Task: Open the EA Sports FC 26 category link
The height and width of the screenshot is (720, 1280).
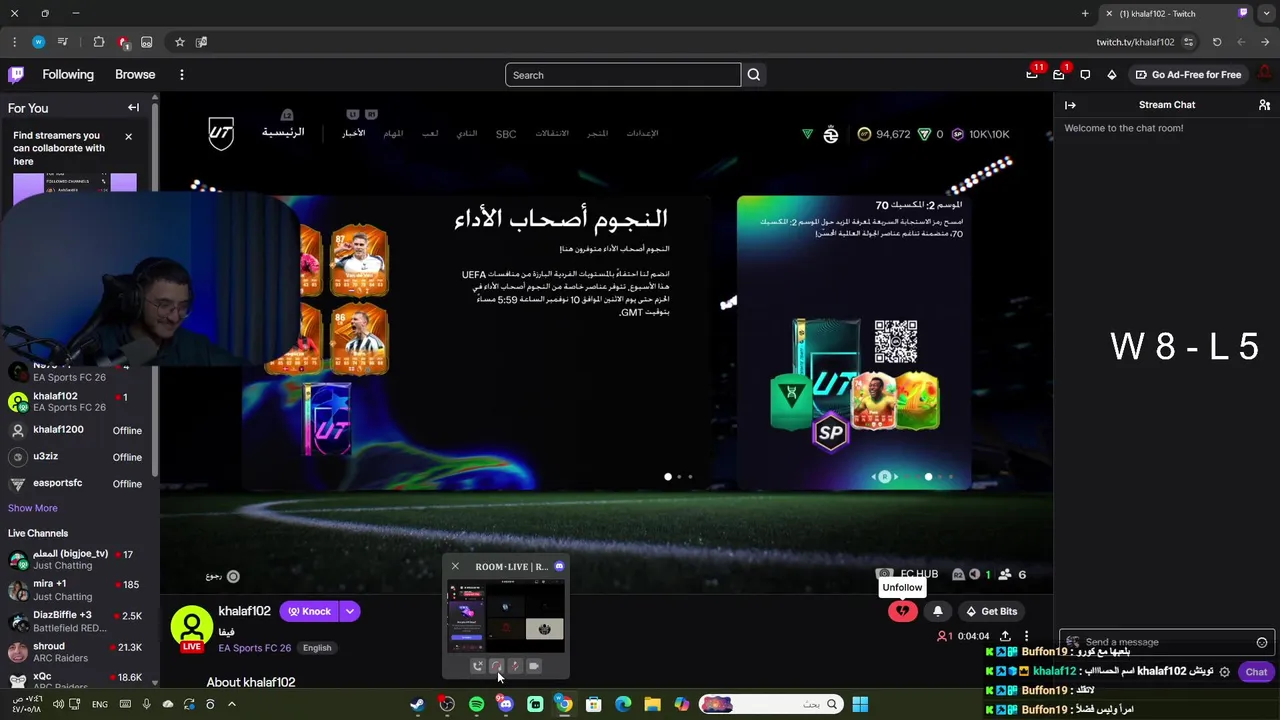Action: tap(254, 647)
